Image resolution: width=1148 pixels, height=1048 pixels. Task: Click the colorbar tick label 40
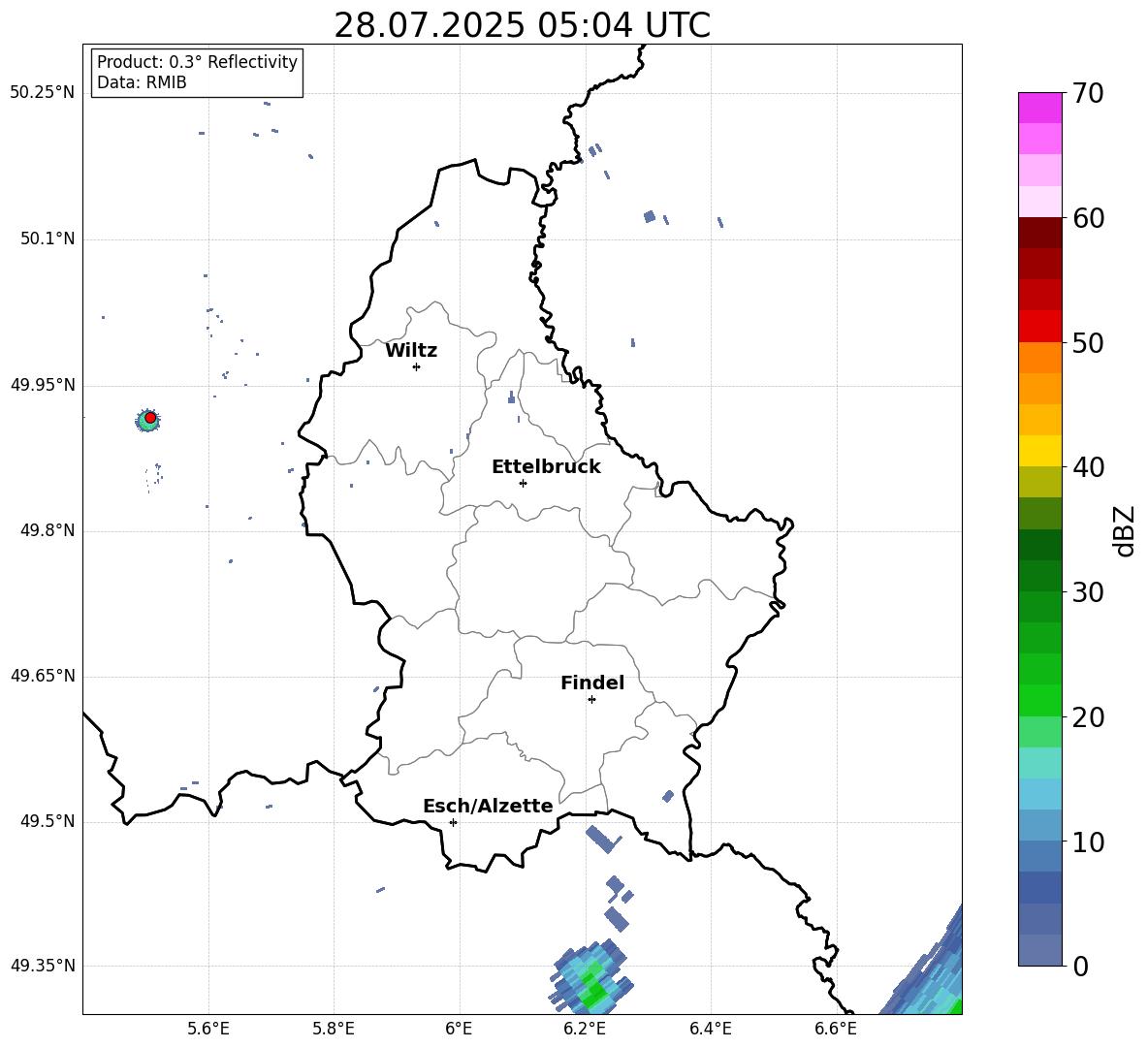pos(1088,467)
